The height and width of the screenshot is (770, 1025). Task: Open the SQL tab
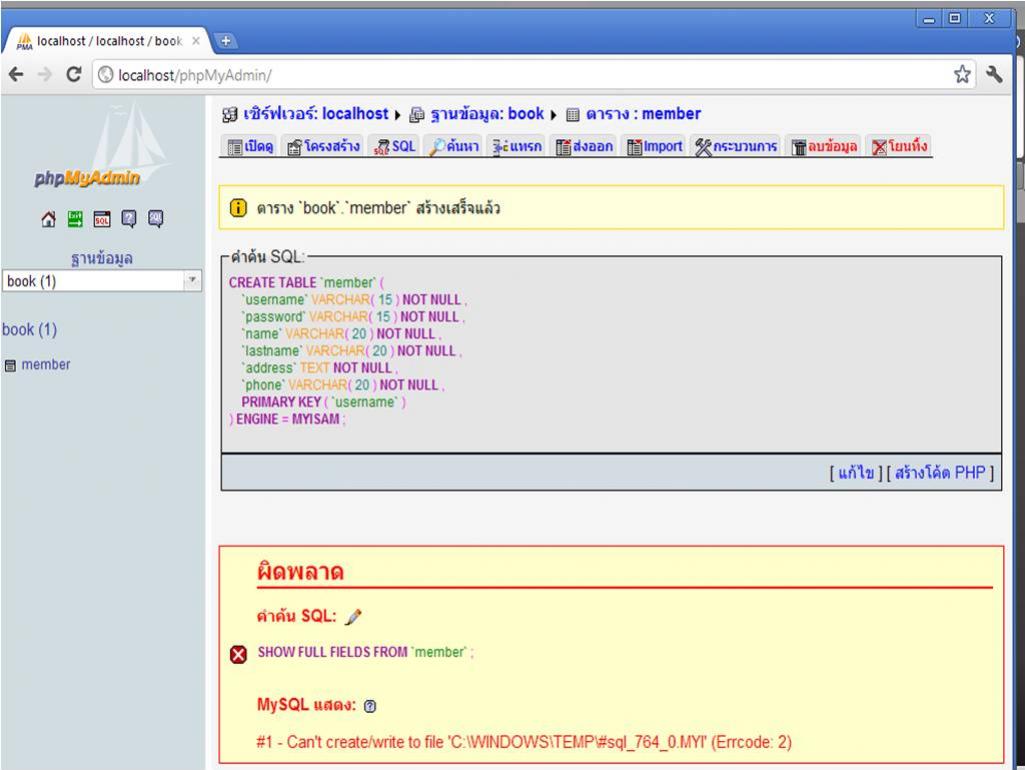[x=394, y=146]
